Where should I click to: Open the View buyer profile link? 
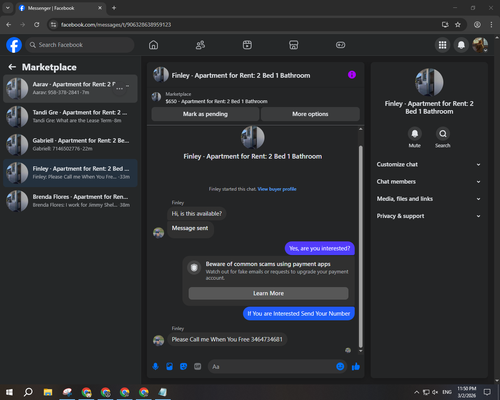tap(277, 189)
